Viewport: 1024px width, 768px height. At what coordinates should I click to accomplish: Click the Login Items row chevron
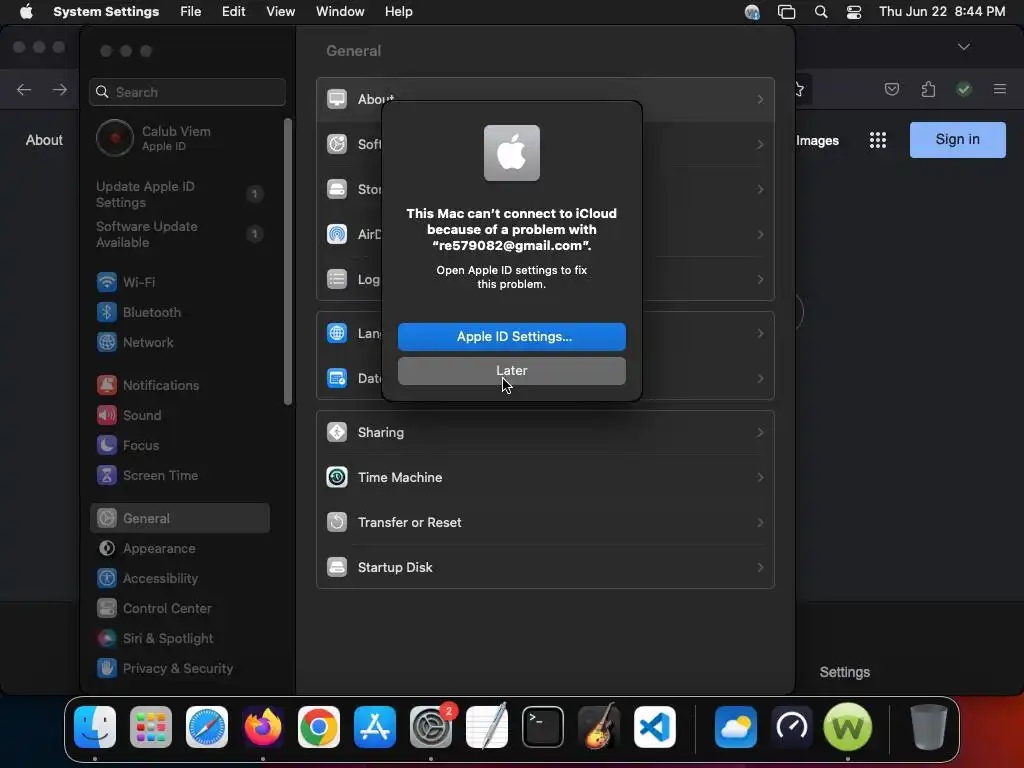click(x=760, y=280)
